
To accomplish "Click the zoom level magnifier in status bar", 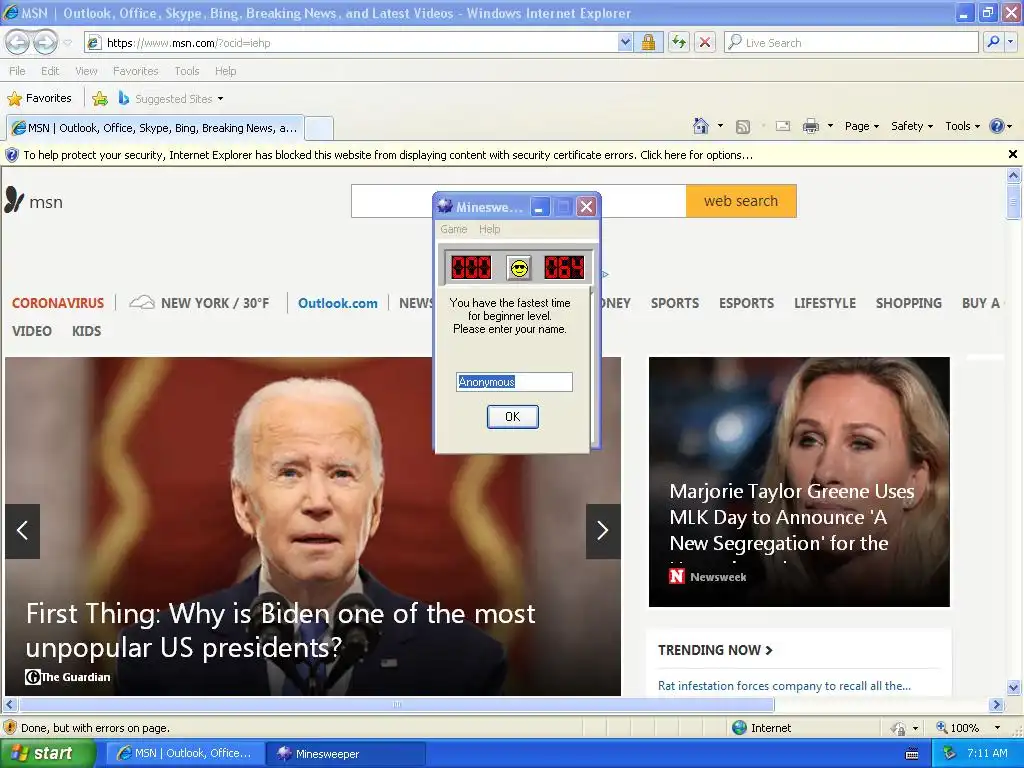I will point(942,728).
